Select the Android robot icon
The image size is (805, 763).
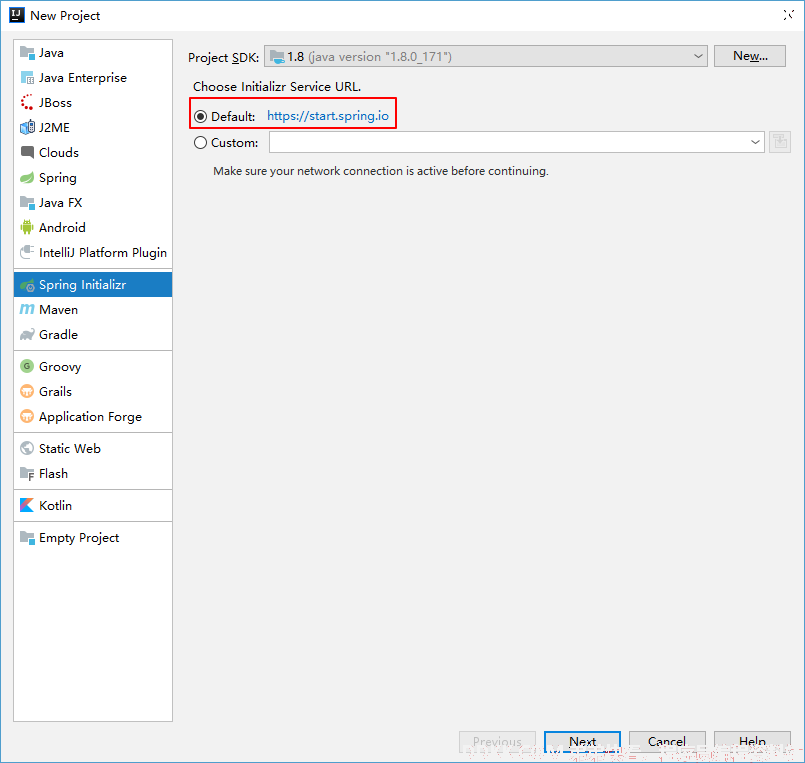tap(27, 228)
